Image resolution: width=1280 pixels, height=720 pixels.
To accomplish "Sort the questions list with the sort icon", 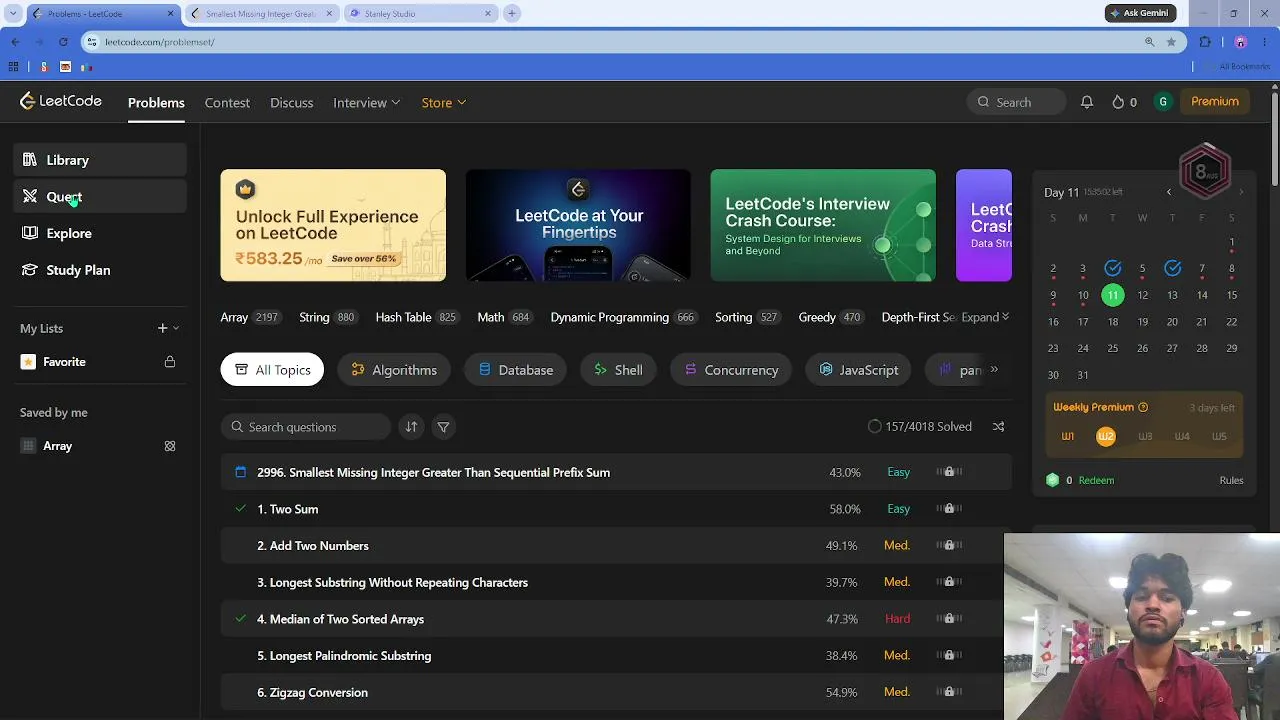I will [x=411, y=427].
